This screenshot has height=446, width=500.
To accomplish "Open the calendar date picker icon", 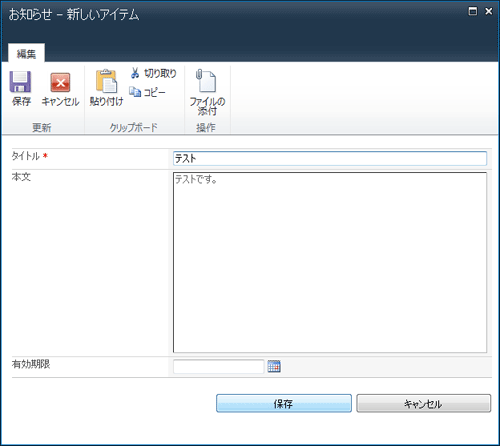I will click(x=274, y=366).
